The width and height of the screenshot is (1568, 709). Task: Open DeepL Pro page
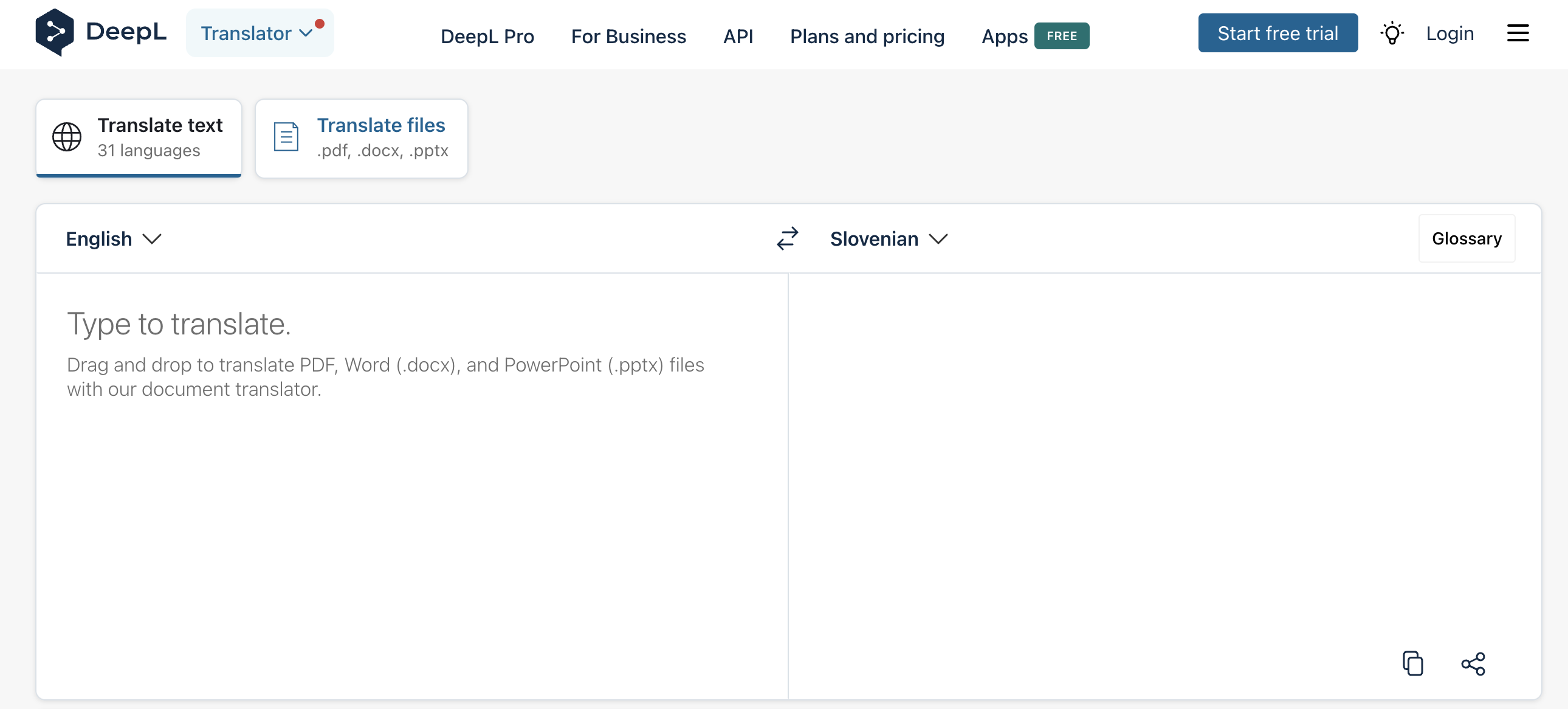[487, 36]
